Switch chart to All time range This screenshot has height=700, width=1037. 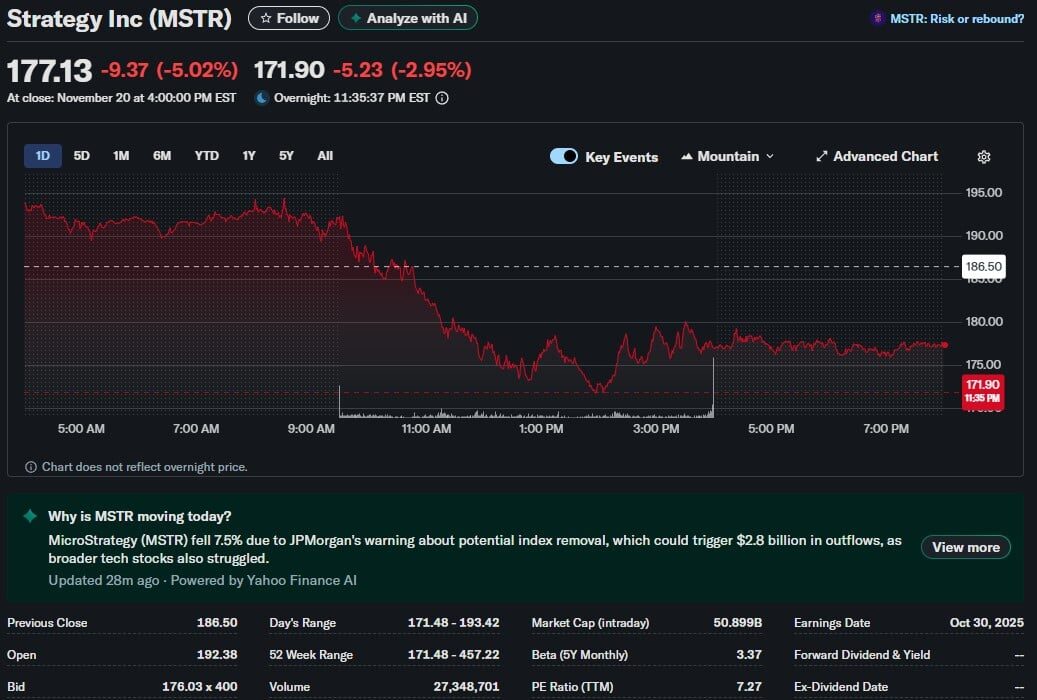325,156
